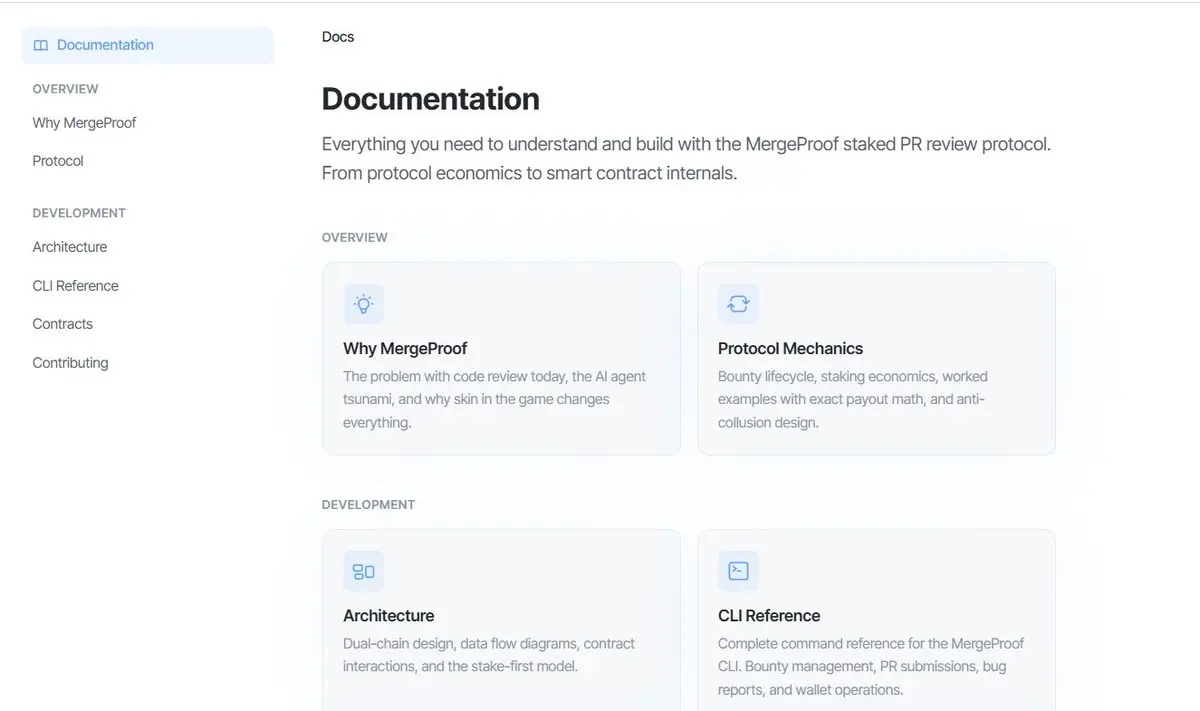Open the CLI Reference card title
This screenshot has height=711, width=1200.
point(769,616)
